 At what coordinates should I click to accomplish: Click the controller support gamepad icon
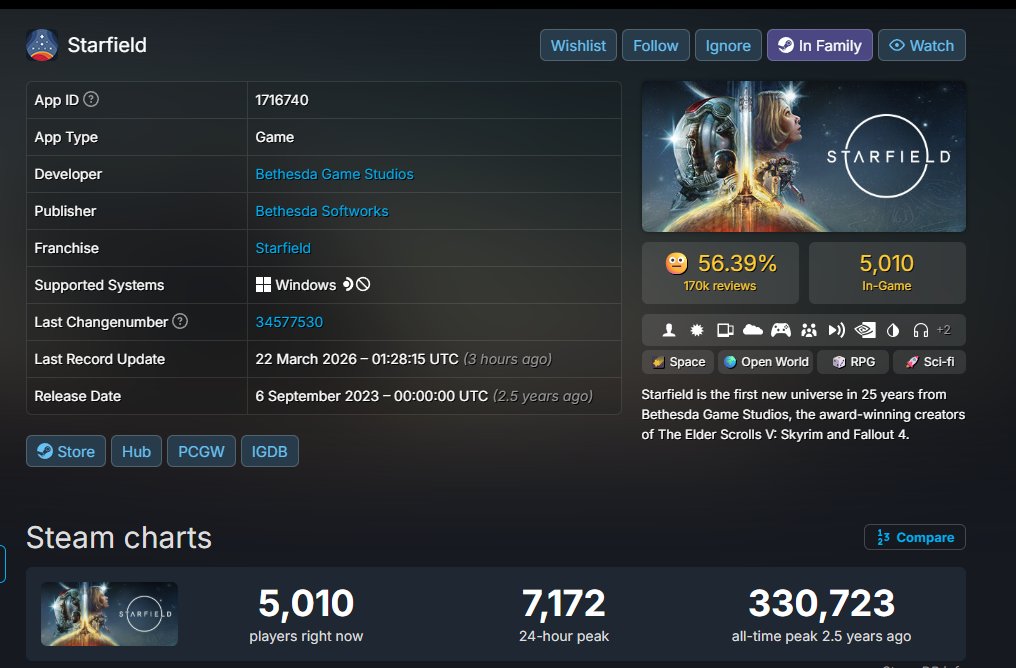tap(781, 330)
